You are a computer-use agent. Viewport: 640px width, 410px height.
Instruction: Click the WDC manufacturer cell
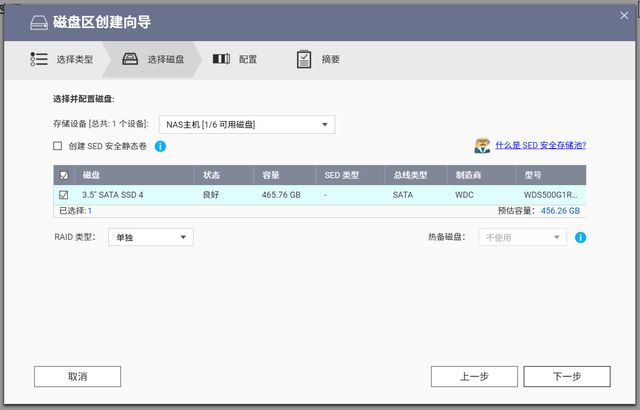coord(464,195)
